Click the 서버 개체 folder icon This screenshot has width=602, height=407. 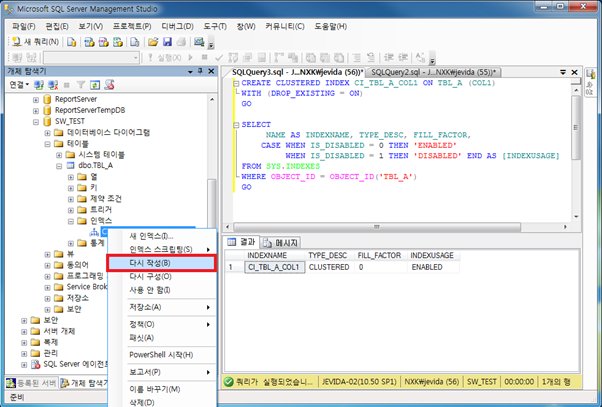point(35,331)
